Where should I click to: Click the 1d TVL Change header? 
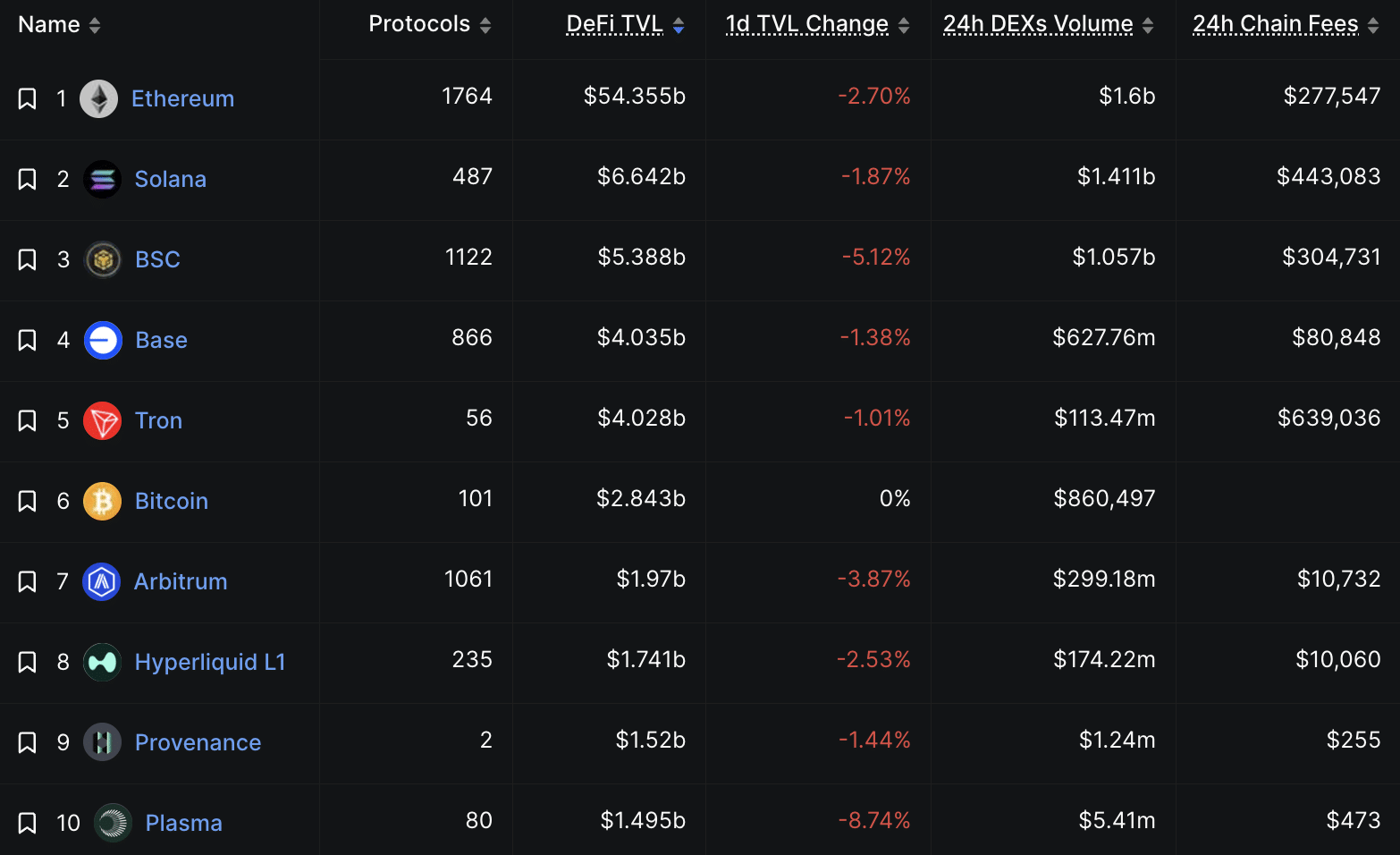click(806, 24)
